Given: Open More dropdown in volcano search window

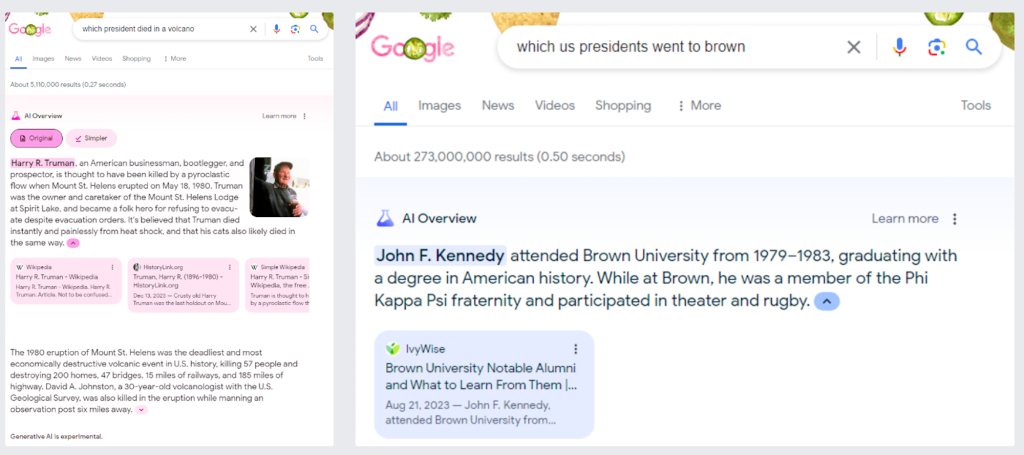Looking at the screenshot, I should (x=174, y=59).
